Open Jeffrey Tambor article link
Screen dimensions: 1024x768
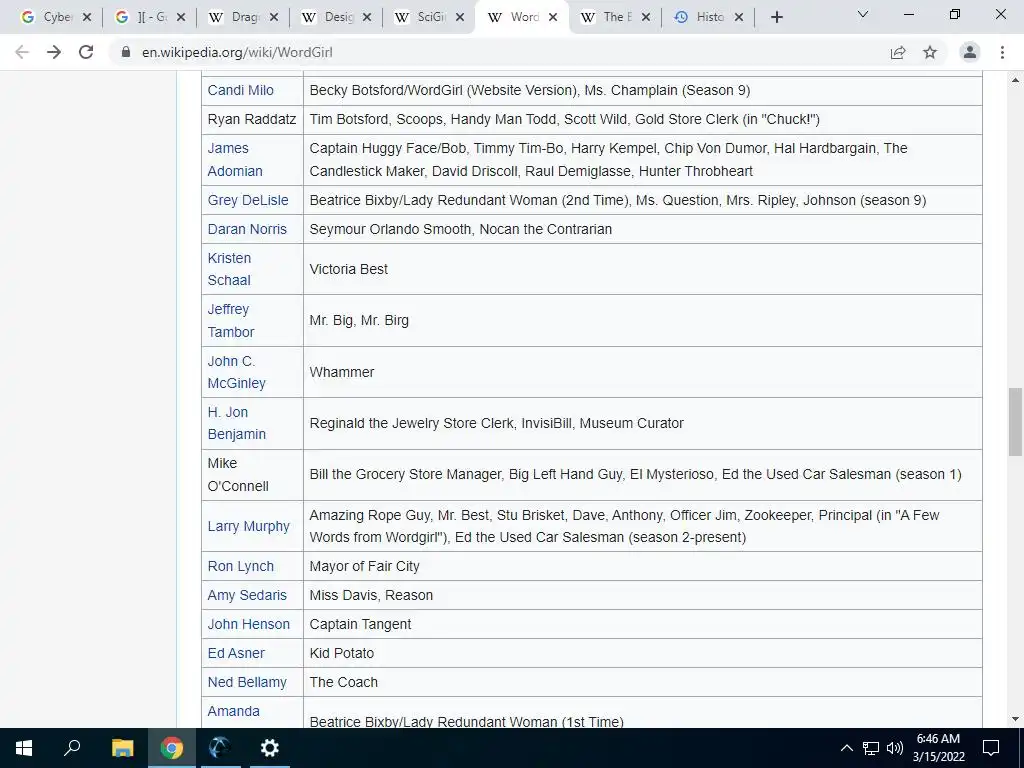pos(231,320)
